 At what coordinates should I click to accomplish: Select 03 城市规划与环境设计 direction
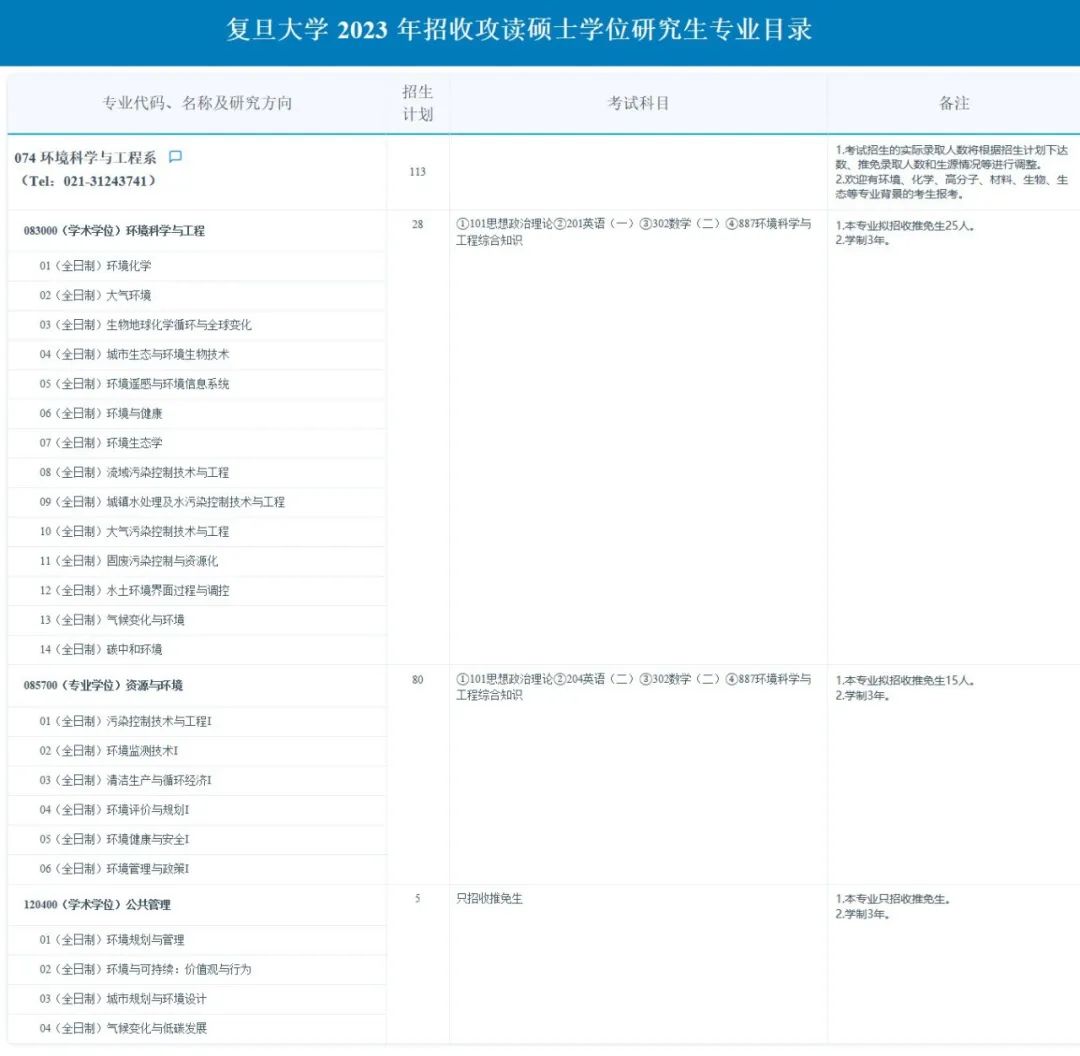coord(124,999)
